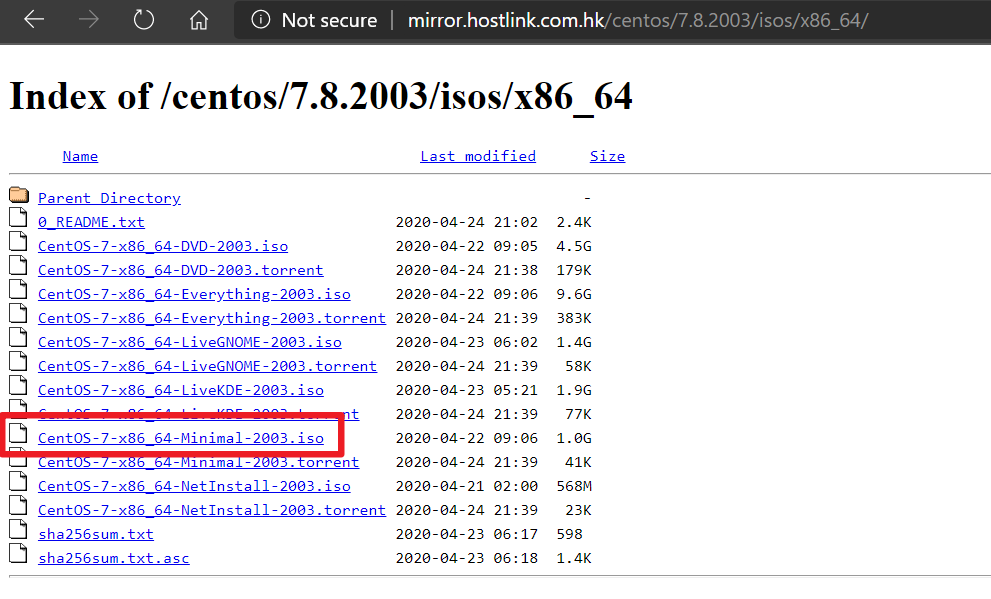Image resolution: width=991 pixels, height=599 pixels.
Task: Click file icon beside sha256sum.txt
Action: tap(18, 529)
